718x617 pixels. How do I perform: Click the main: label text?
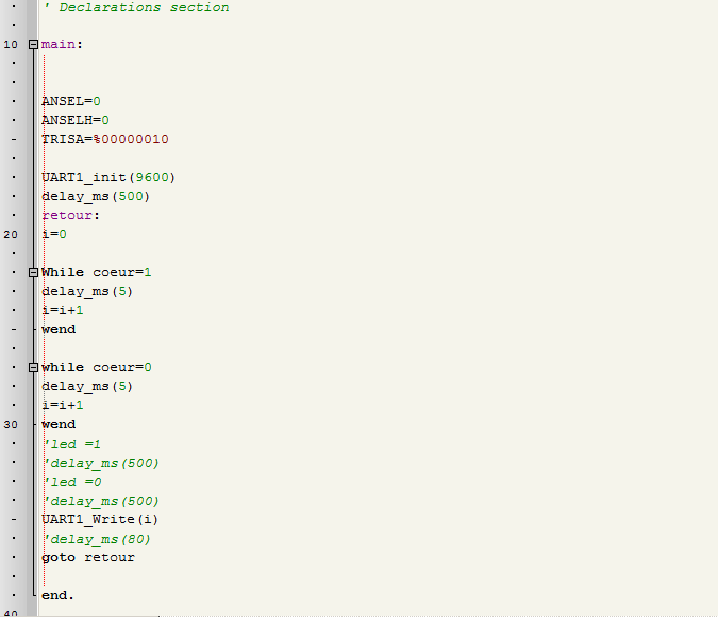tap(62, 45)
